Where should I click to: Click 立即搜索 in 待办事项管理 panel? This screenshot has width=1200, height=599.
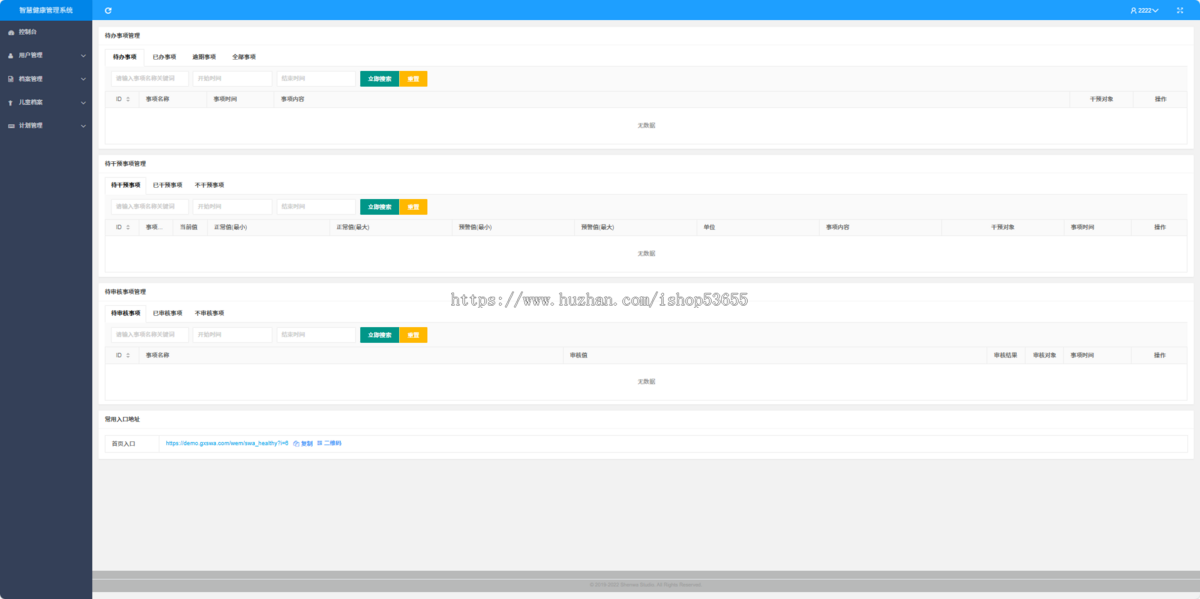(380, 78)
